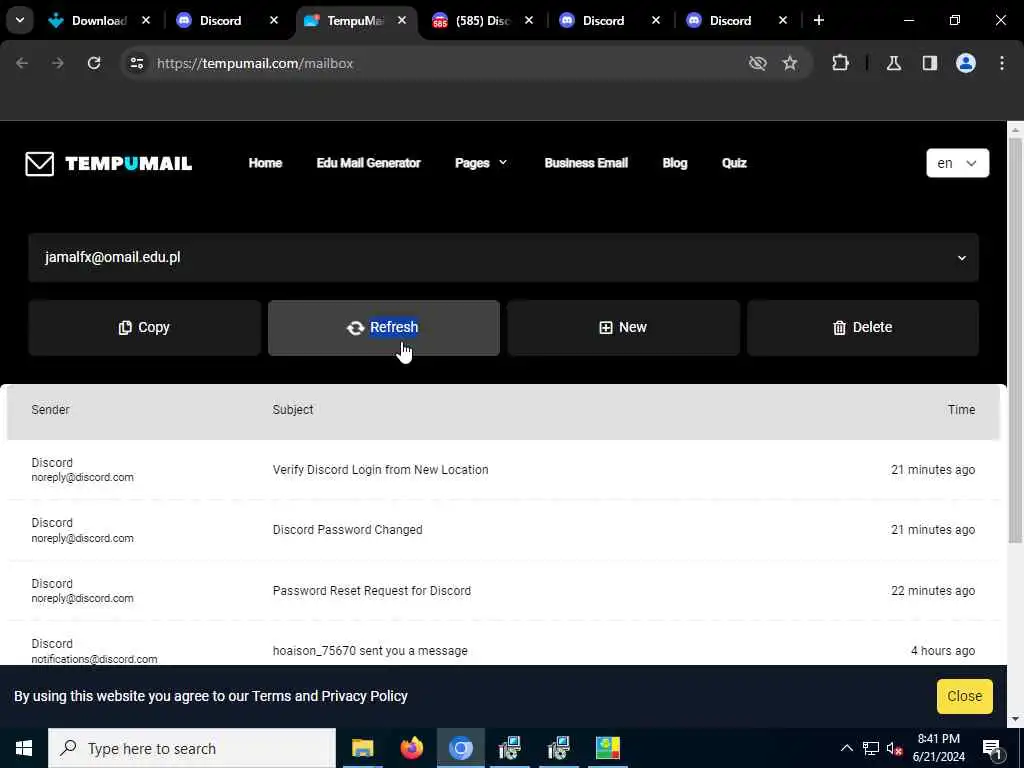Reload the page with browser refresh icon

coord(94,63)
